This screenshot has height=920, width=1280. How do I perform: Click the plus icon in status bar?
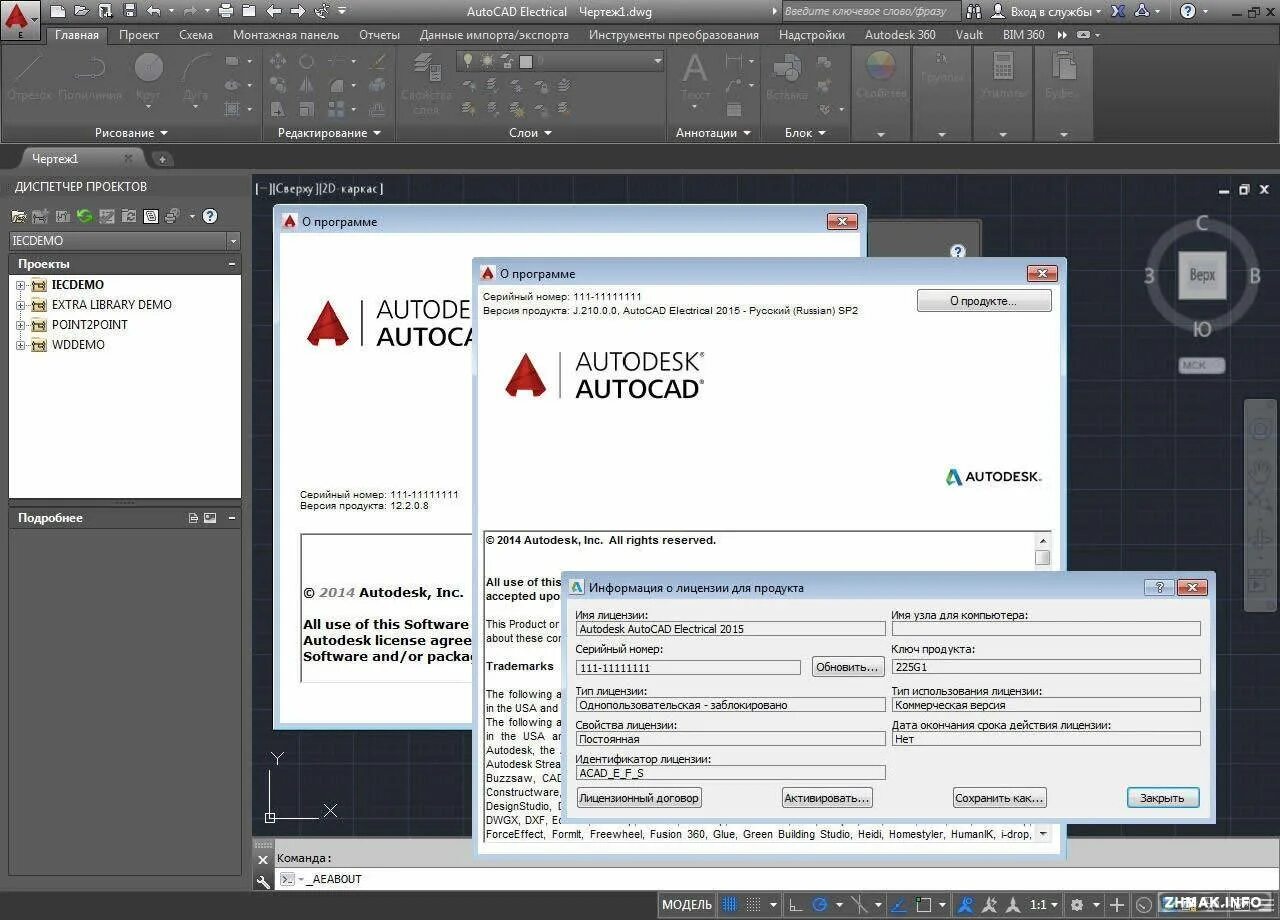[1118, 905]
